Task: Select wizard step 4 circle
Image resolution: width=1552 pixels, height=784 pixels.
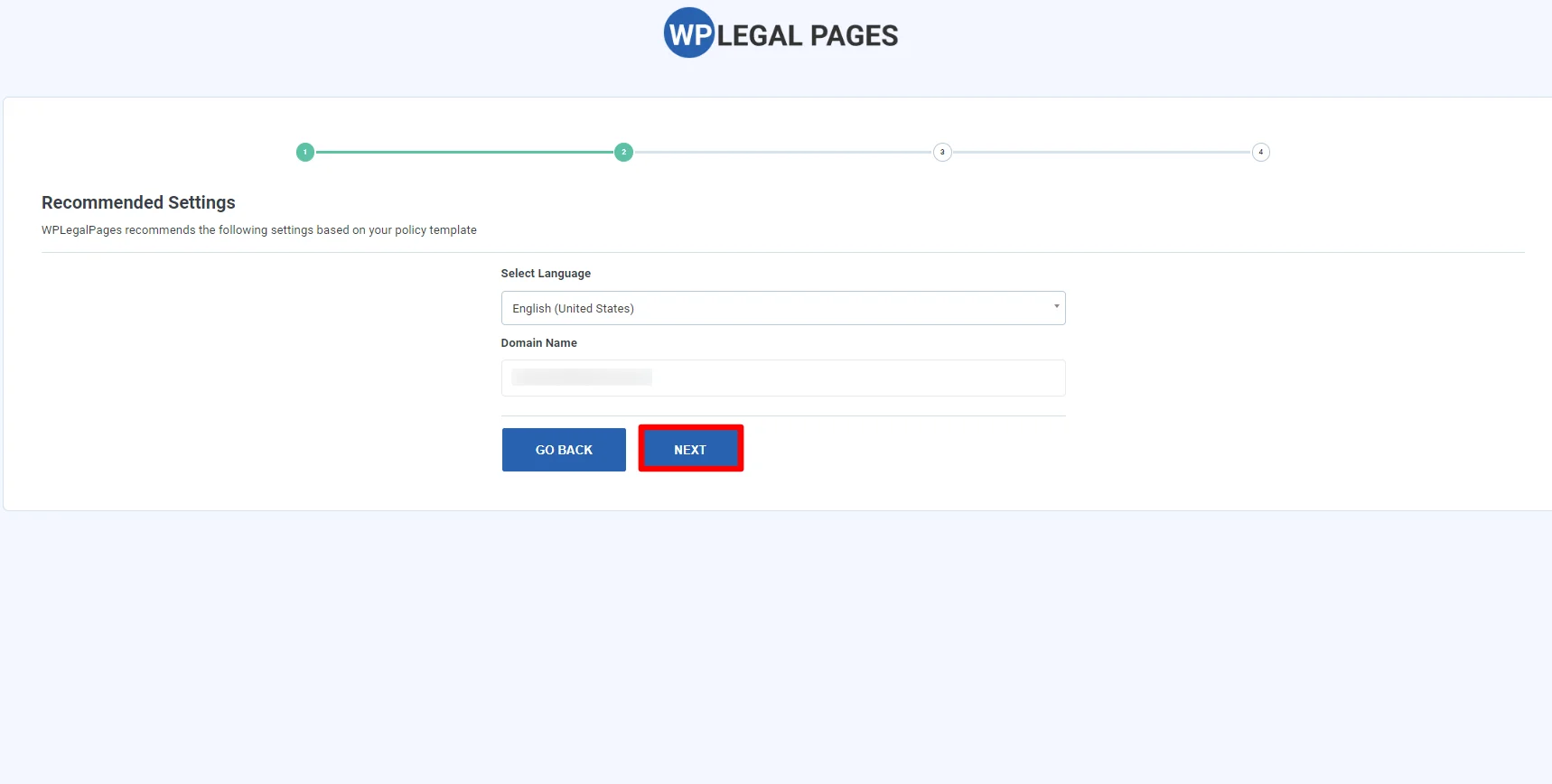Action: coord(1261,152)
